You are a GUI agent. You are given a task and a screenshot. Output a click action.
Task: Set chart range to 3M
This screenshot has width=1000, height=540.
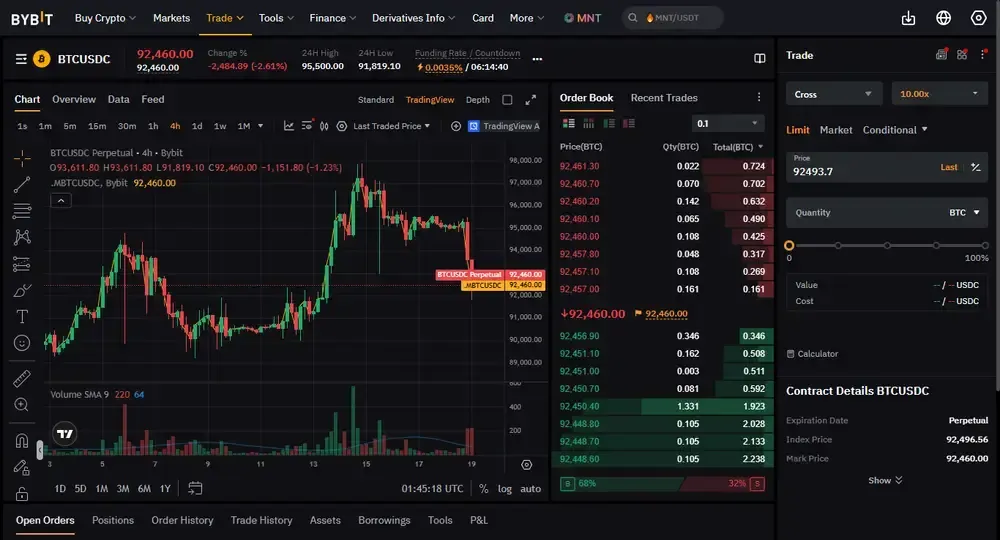coord(122,488)
